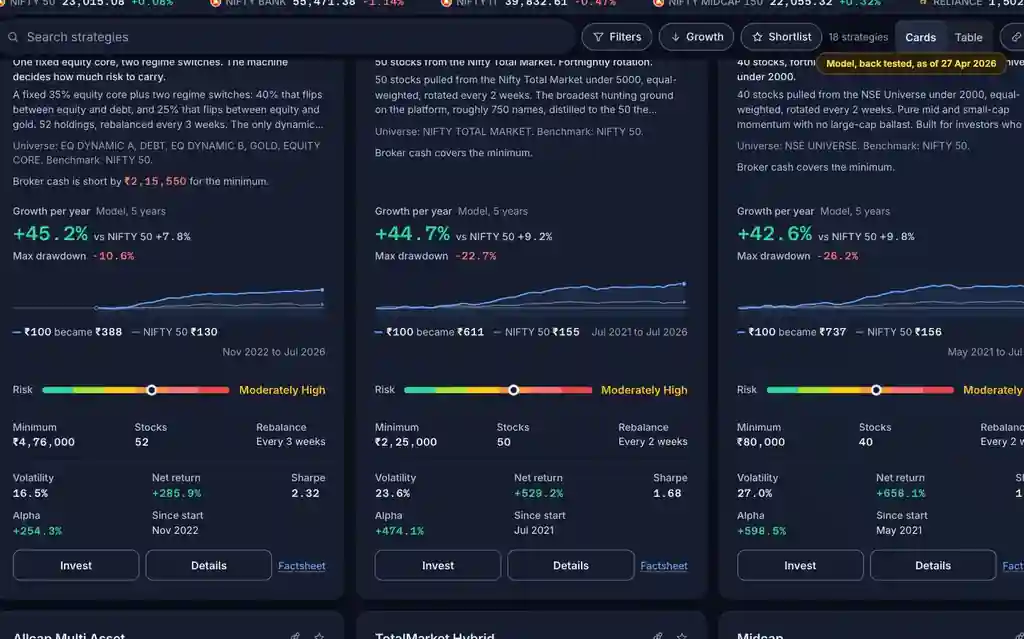1024x639 pixels.
Task: Open Details for the +45.2% growth strategy
Action: pos(208,565)
